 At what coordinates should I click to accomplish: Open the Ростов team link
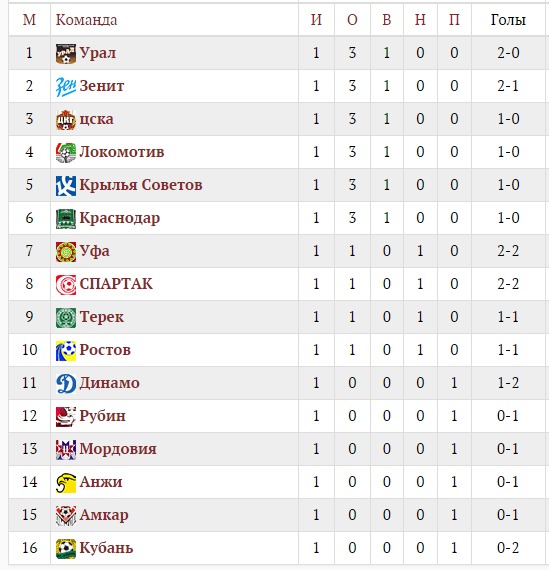coord(105,350)
